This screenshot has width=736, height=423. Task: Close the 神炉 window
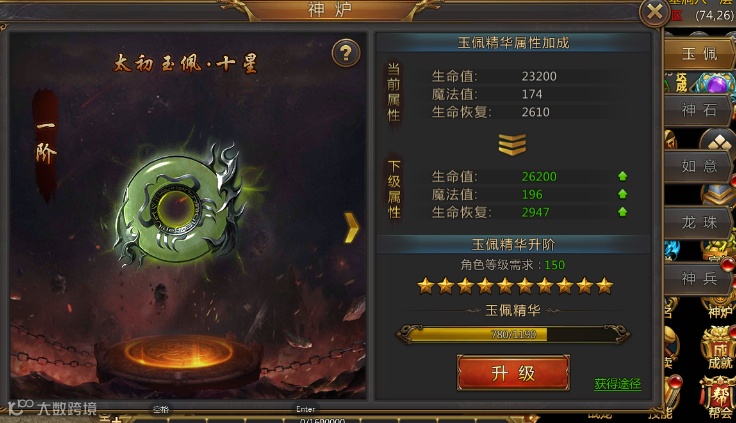tap(654, 12)
